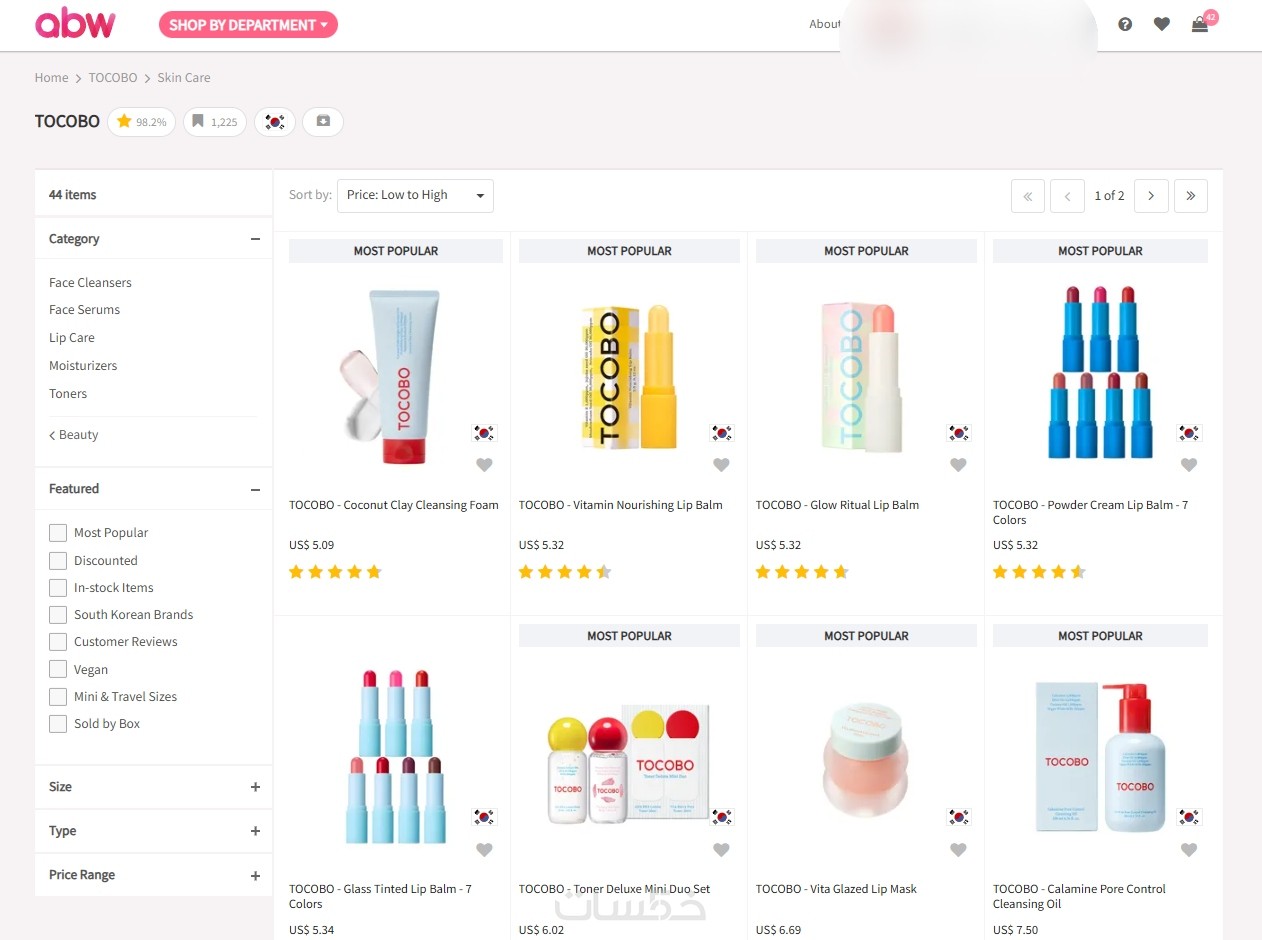Go to last page double-arrow button

[1191, 196]
